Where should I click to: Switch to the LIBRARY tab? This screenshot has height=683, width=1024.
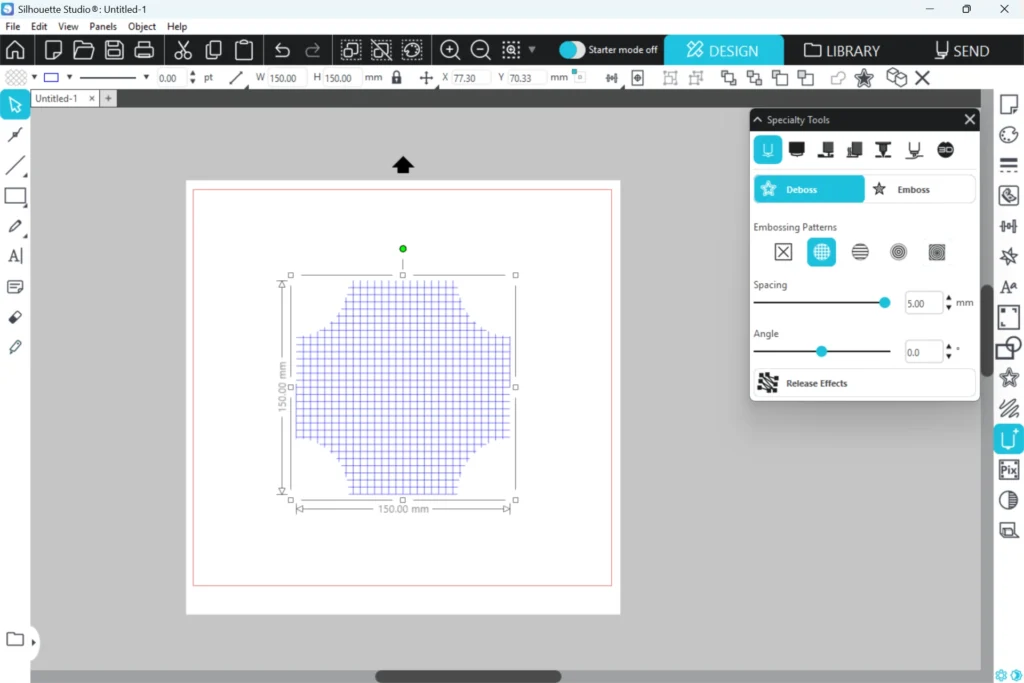pos(842,50)
